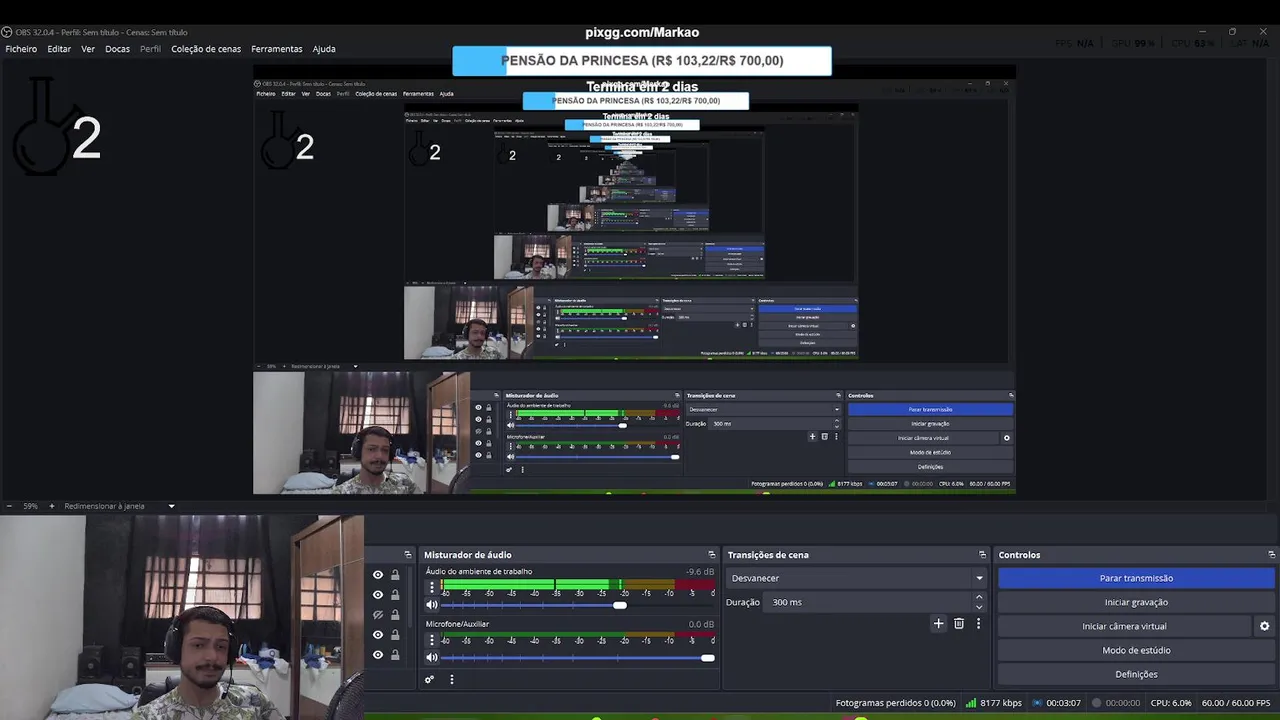Click the CPU: 6.0% status text
Viewport: 1280px width, 720px height.
(1170, 703)
